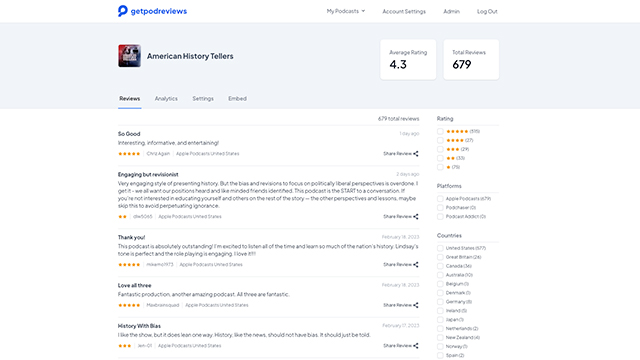Switch to the Analytics tab
Screen dimensions: 640x360
166,99
